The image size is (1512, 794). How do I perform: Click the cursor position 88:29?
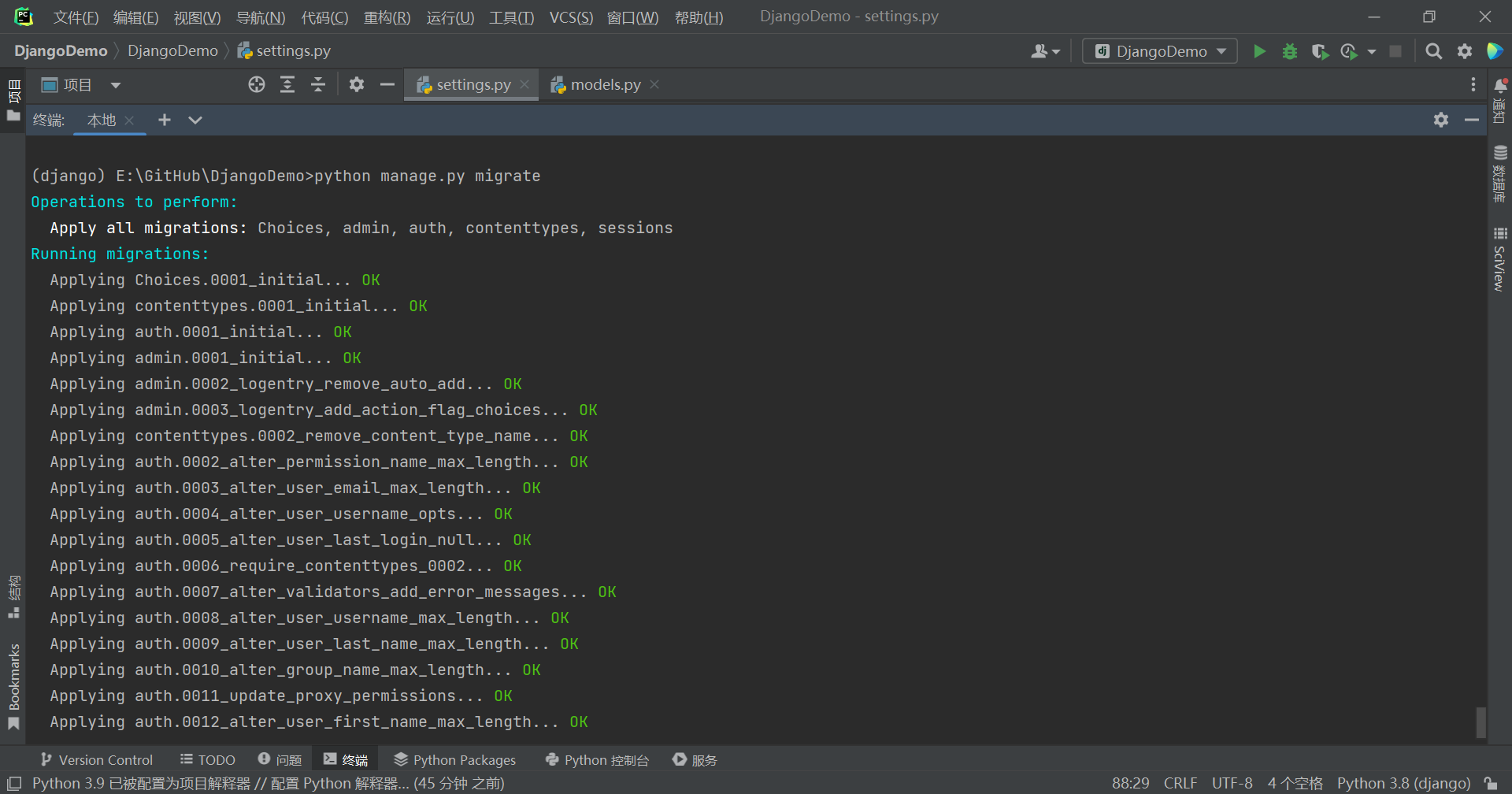[1130, 784]
